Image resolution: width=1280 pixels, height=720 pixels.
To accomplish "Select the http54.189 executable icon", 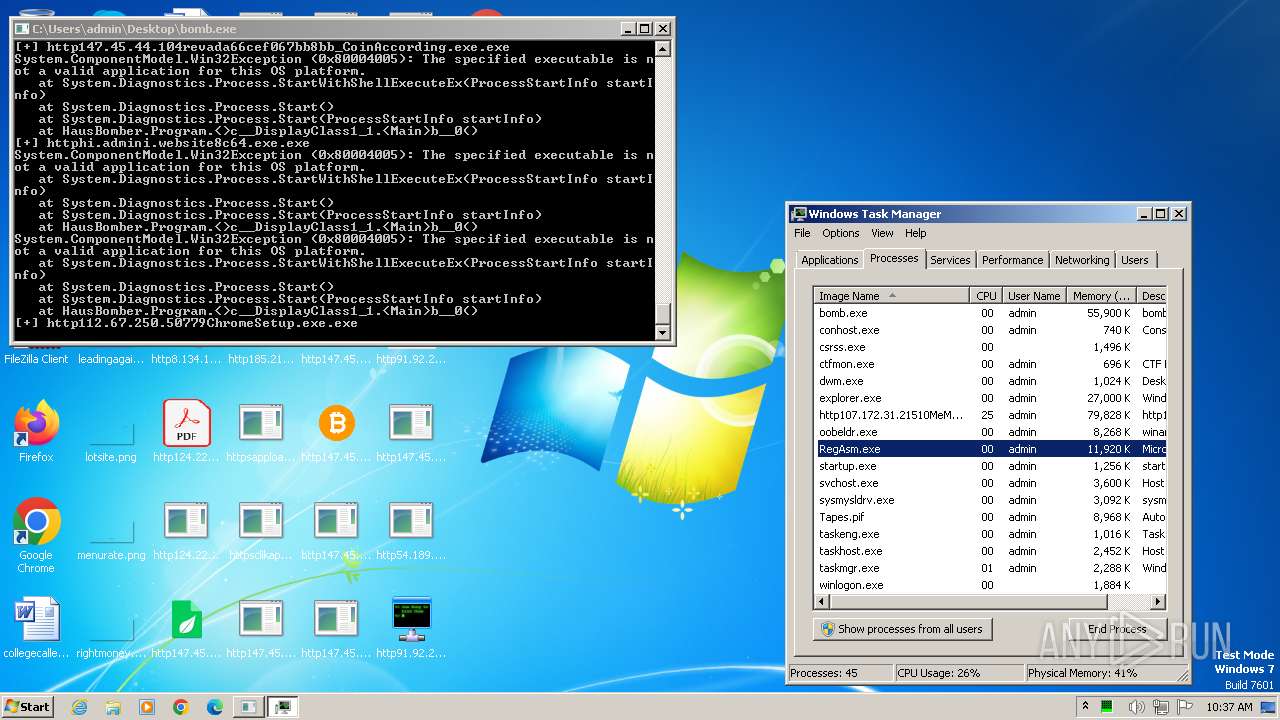I will click(x=411, y=530).
